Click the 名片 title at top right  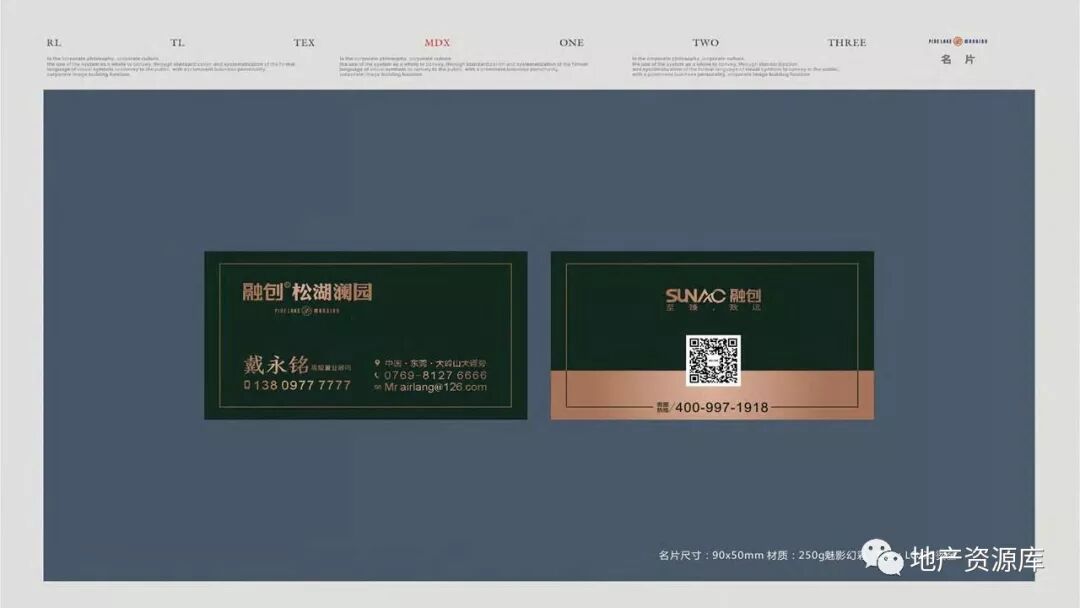pos(958,59)
